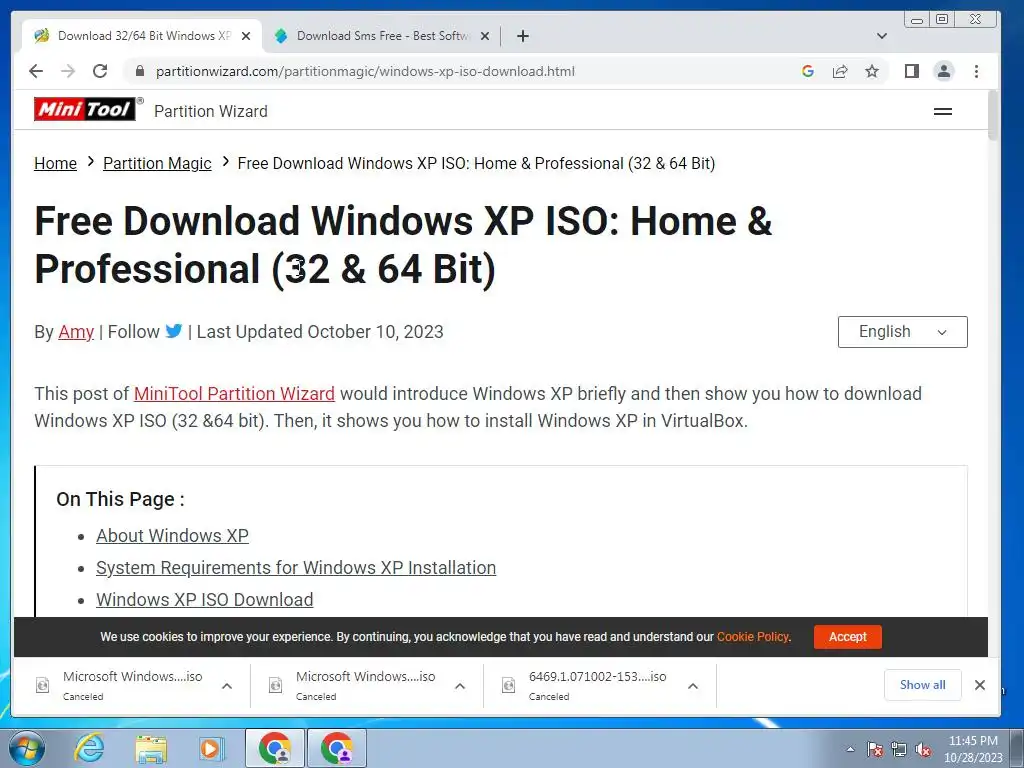Open the MiniTool Partition Wizard link
Image resolution: width=1024 pixels, height=768 pixels.
(x=234, y=394)
